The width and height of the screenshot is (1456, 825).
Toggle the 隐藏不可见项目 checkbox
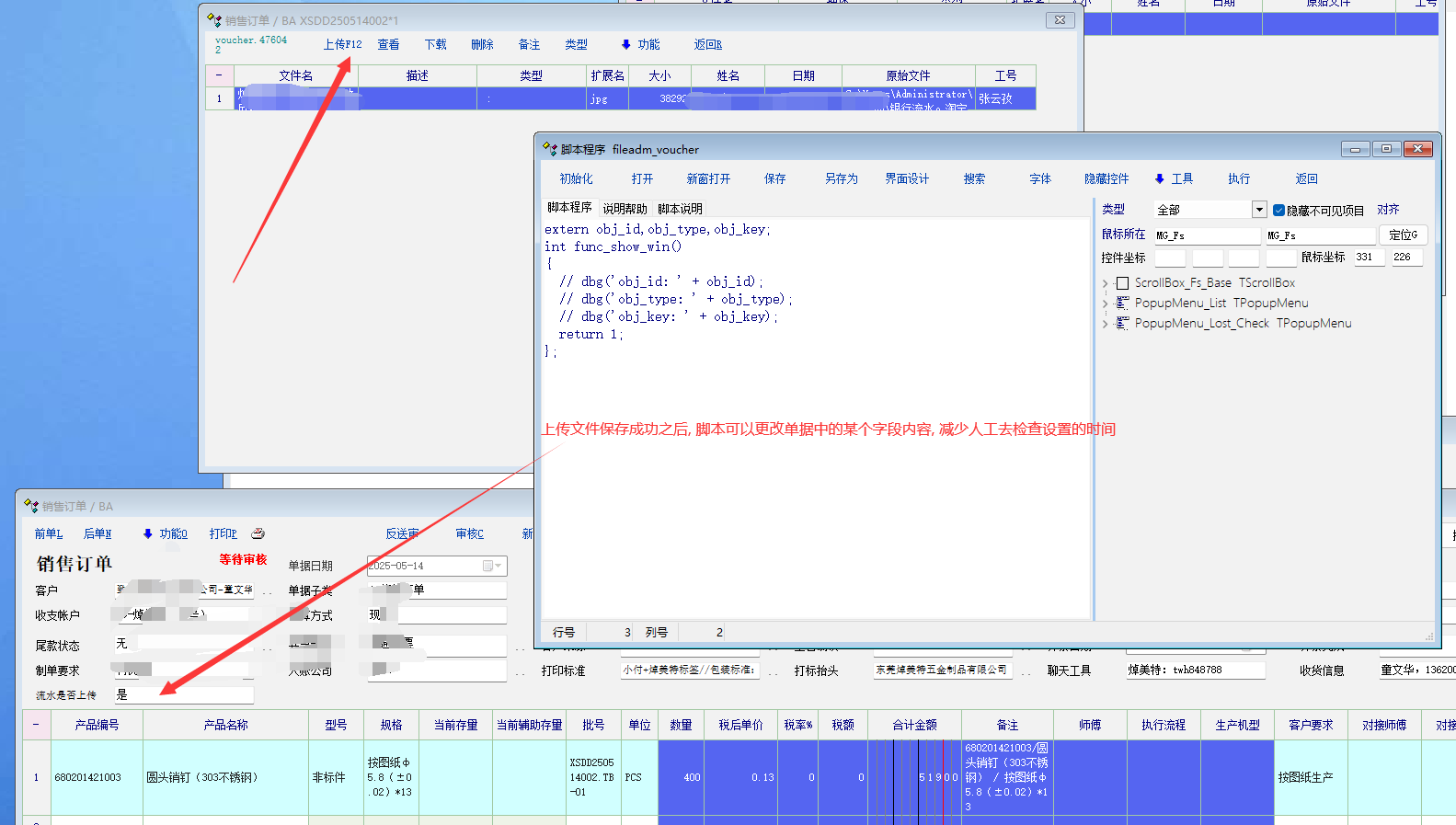[x=1278, y=211]
